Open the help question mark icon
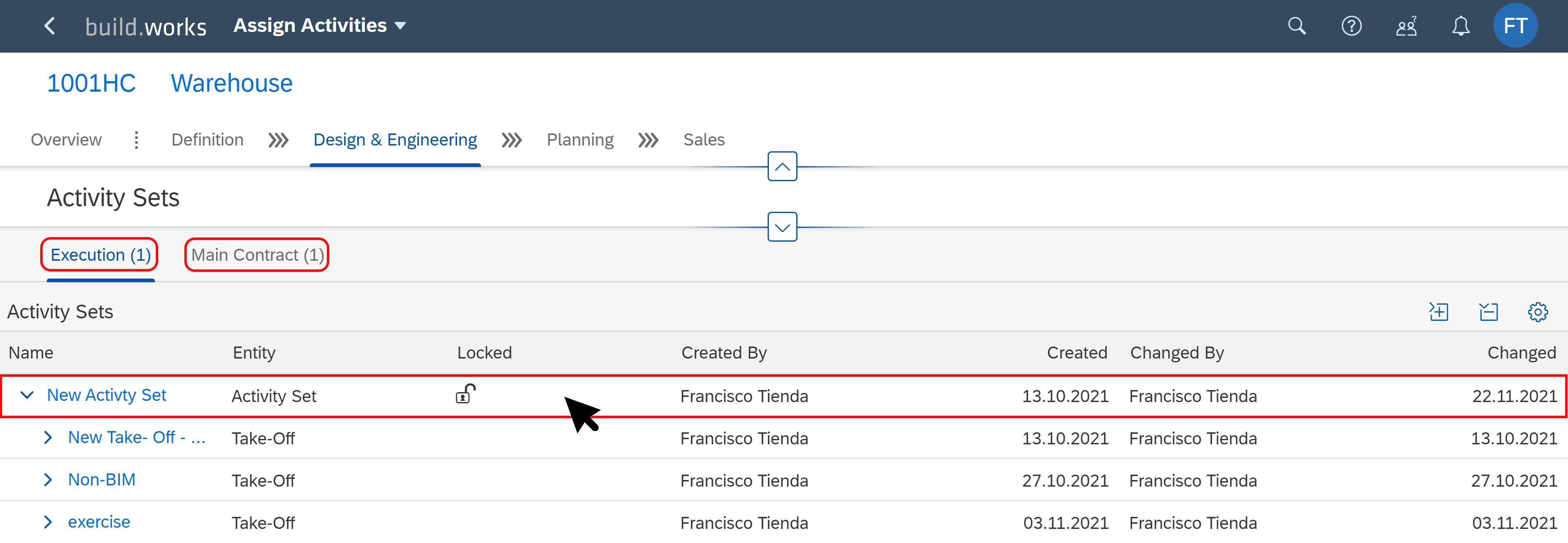The image size is (1568, 543). [x=1351, y=26]
